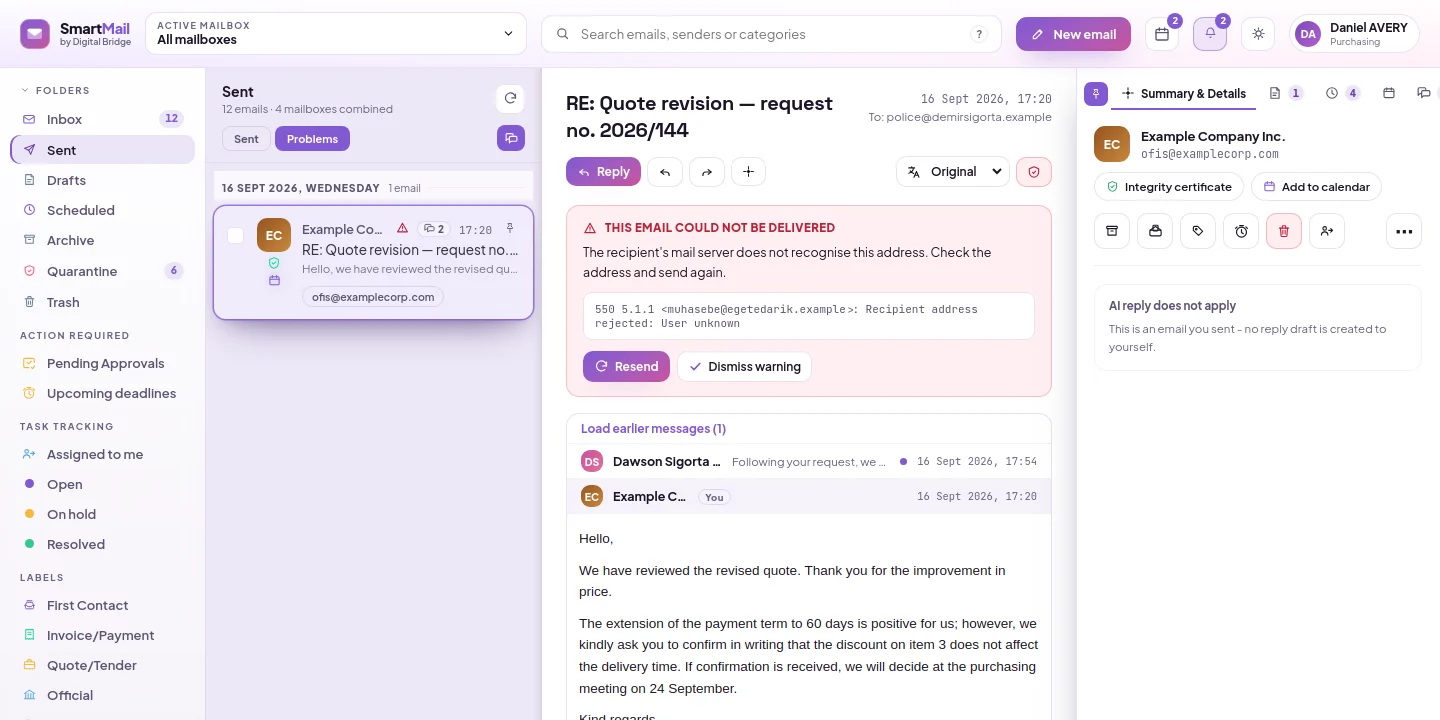Open Daniel Avery account menu
This screenshot has height=720, width=1440.
(1354, 34)
